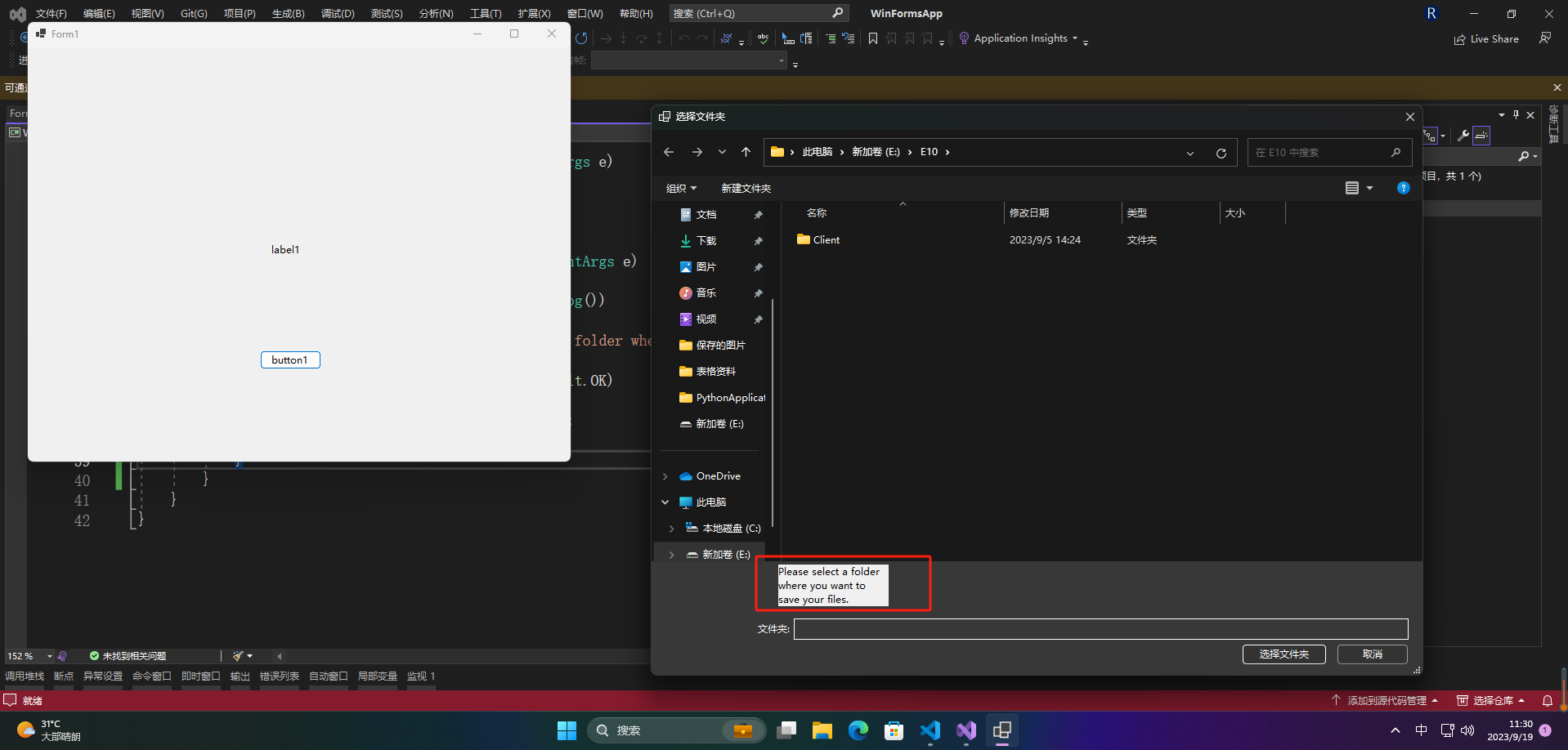The width and height of the screenshot is (1568, 750).
Task: Switch to the 局部变量 tab
Action: tap(378, 676)
